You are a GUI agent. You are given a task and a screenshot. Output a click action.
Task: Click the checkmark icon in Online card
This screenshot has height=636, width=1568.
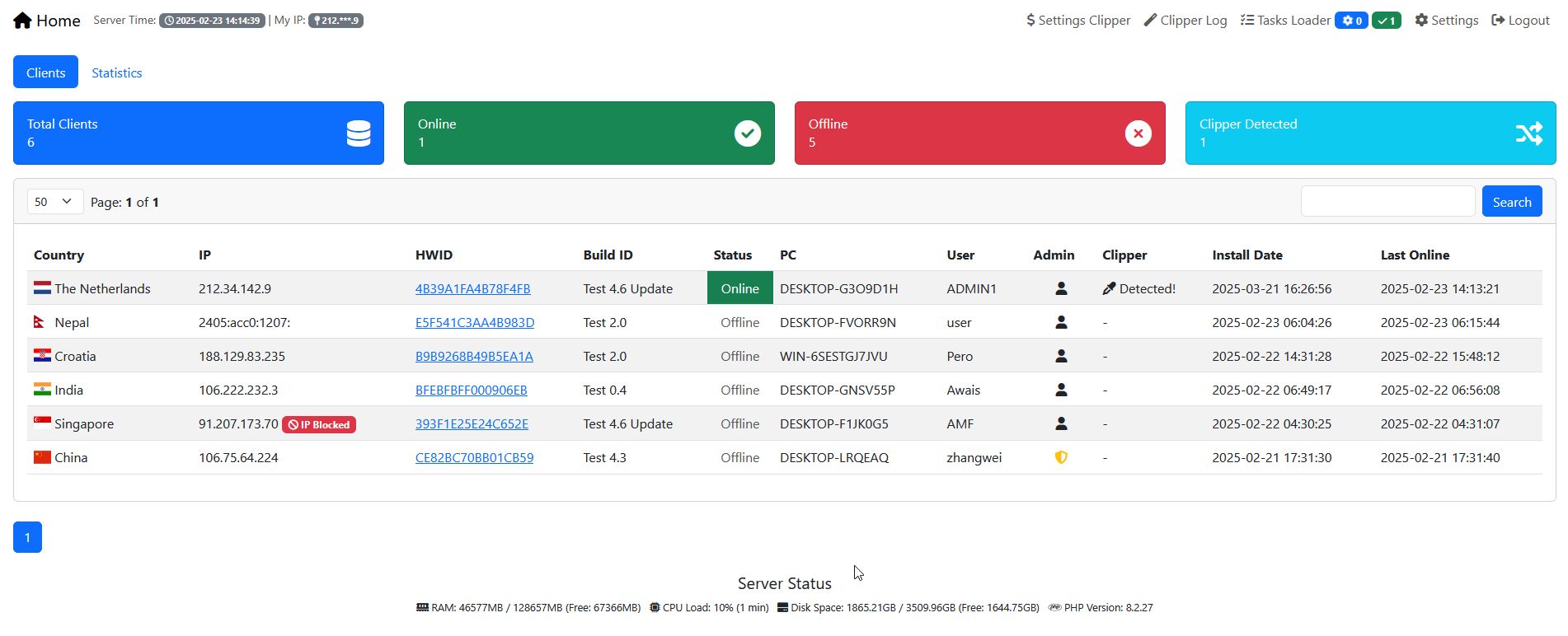tap(748, 133)
